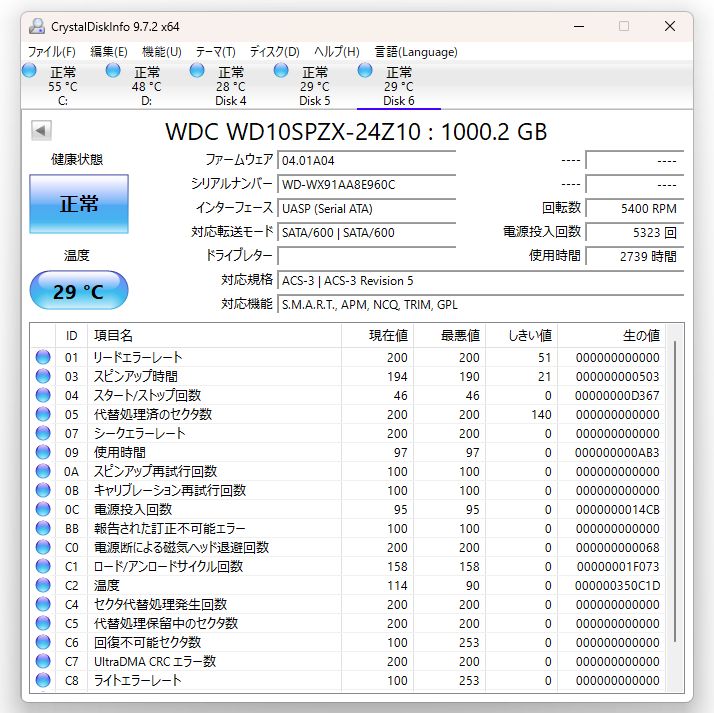Screen dimensions: 714x713
Task: Click the 生の値 column header
Action: click(x=611, y=336)
